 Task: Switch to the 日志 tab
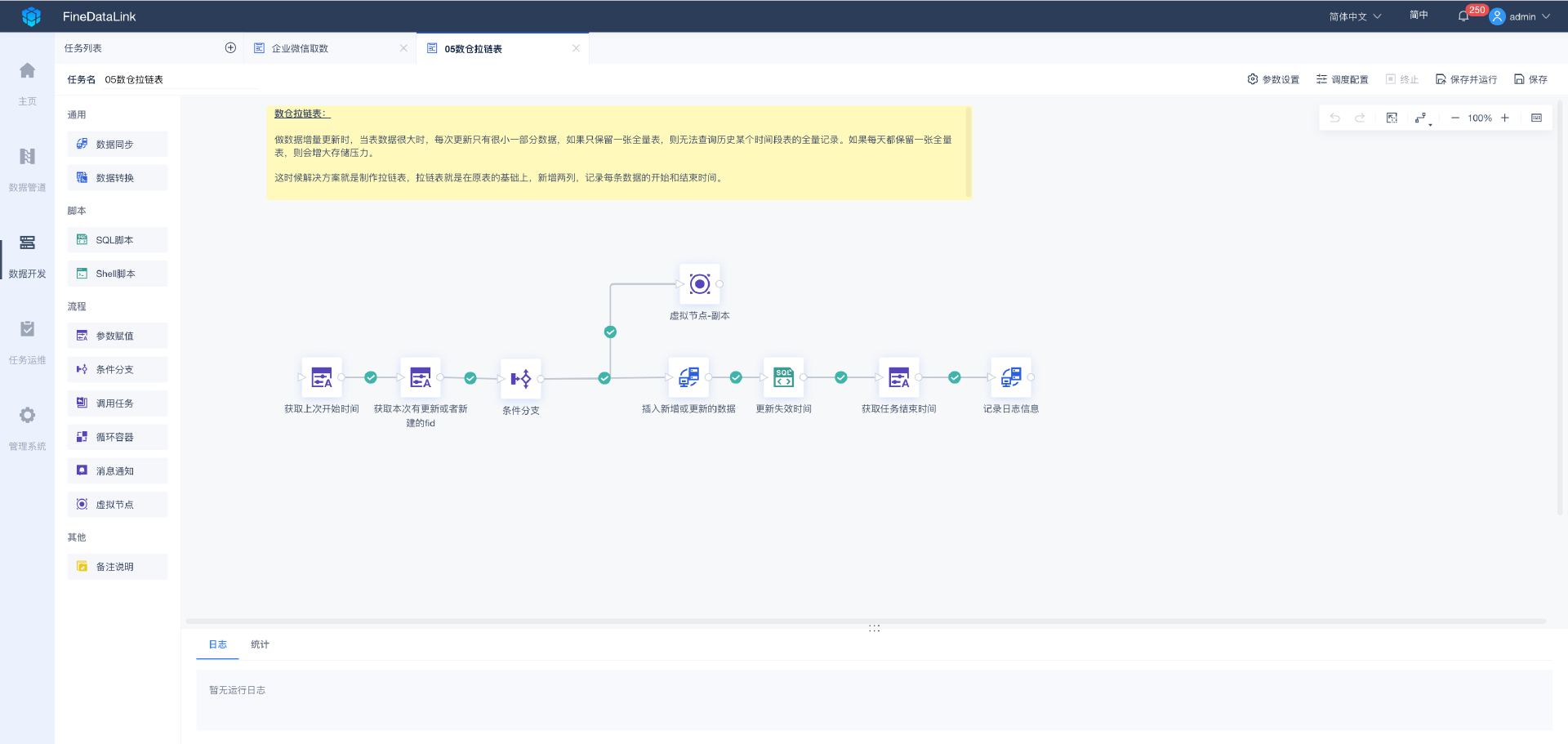pos(217,644)
